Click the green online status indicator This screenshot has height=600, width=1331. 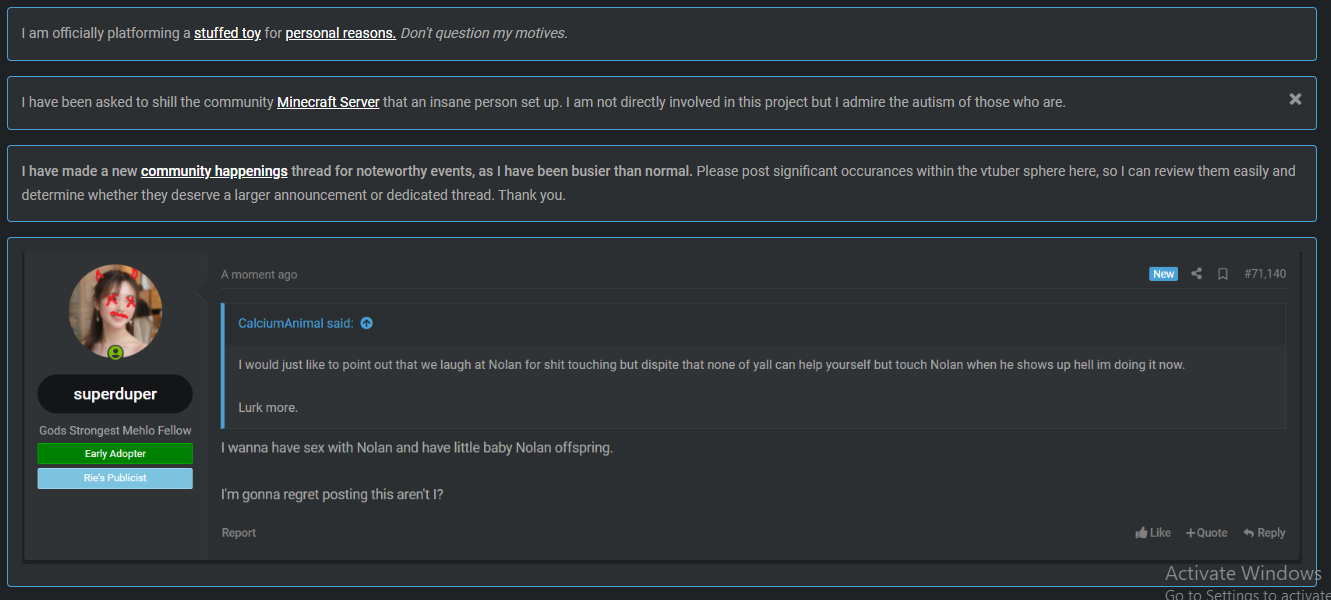pyautogui.click(x=115, y=353)
